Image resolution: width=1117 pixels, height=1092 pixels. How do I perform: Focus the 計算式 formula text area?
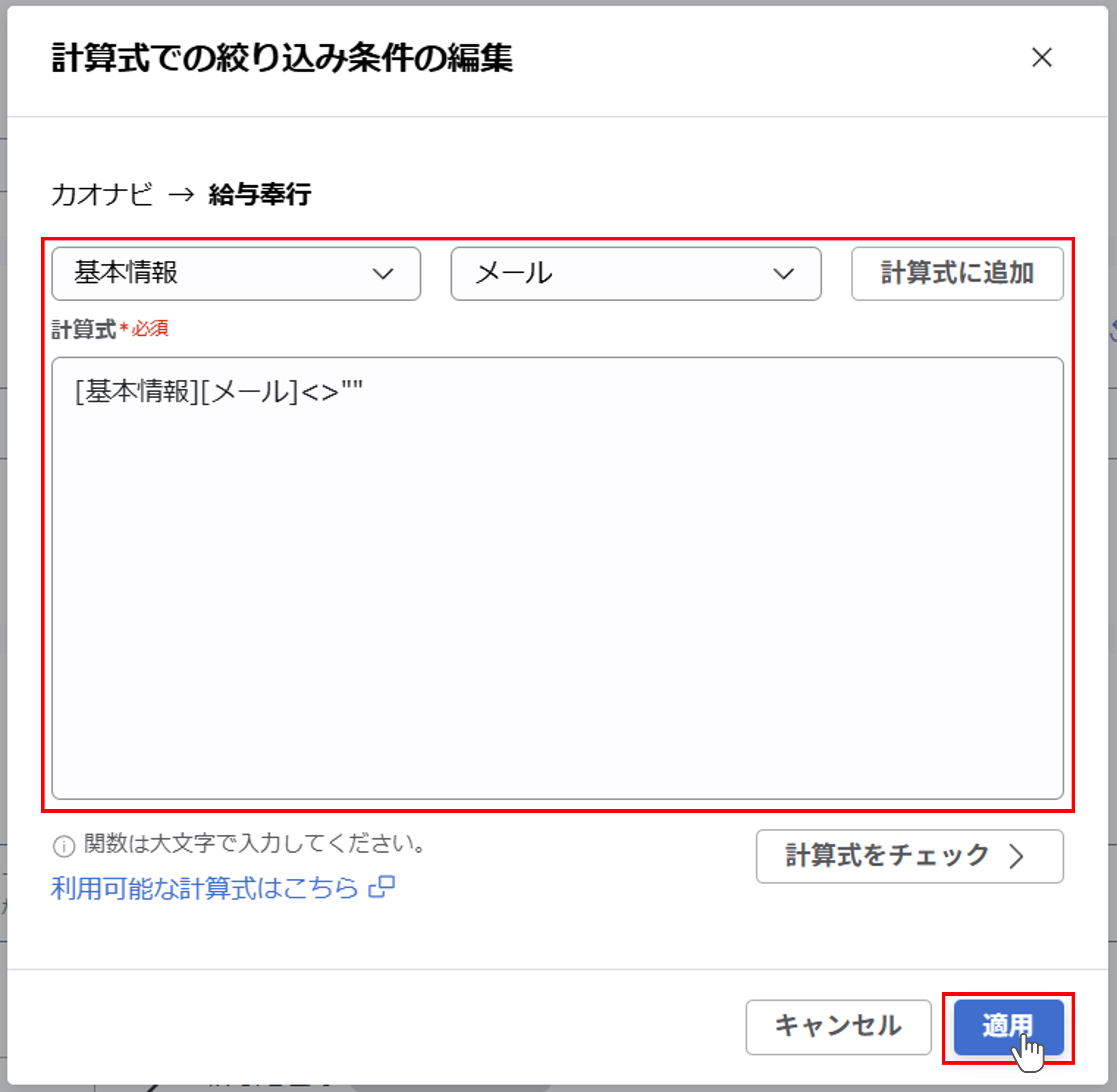point(557,578)
